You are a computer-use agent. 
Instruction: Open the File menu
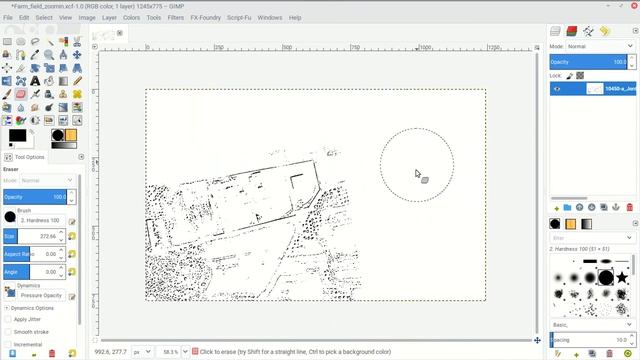8,18
